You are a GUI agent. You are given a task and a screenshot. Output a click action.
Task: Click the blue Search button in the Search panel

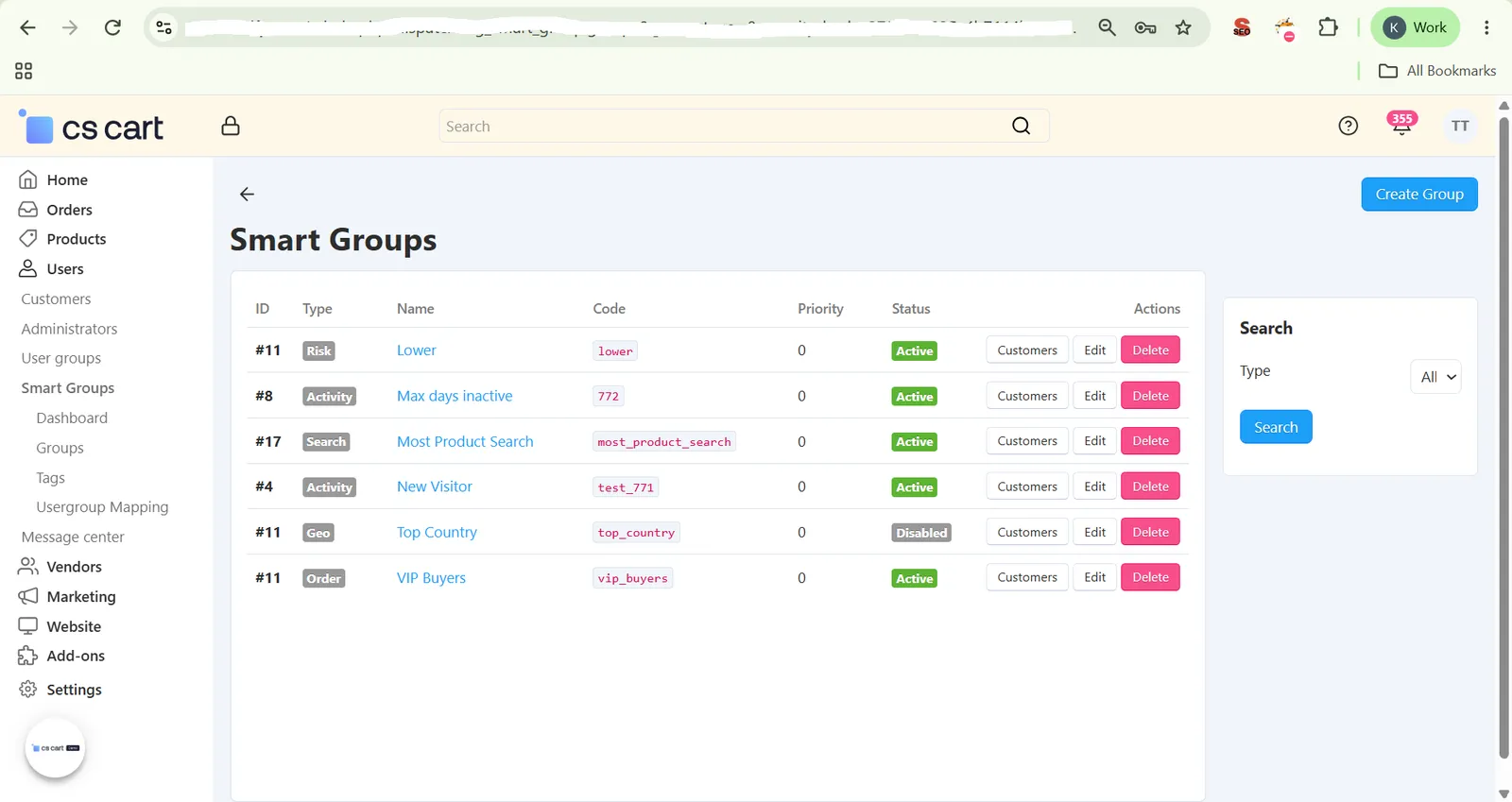pyautogui.click(x=1276, y=427)
